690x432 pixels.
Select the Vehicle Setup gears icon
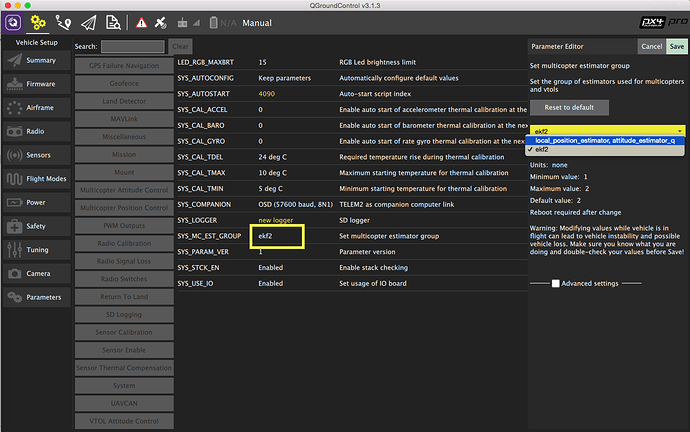pos(38,22)
